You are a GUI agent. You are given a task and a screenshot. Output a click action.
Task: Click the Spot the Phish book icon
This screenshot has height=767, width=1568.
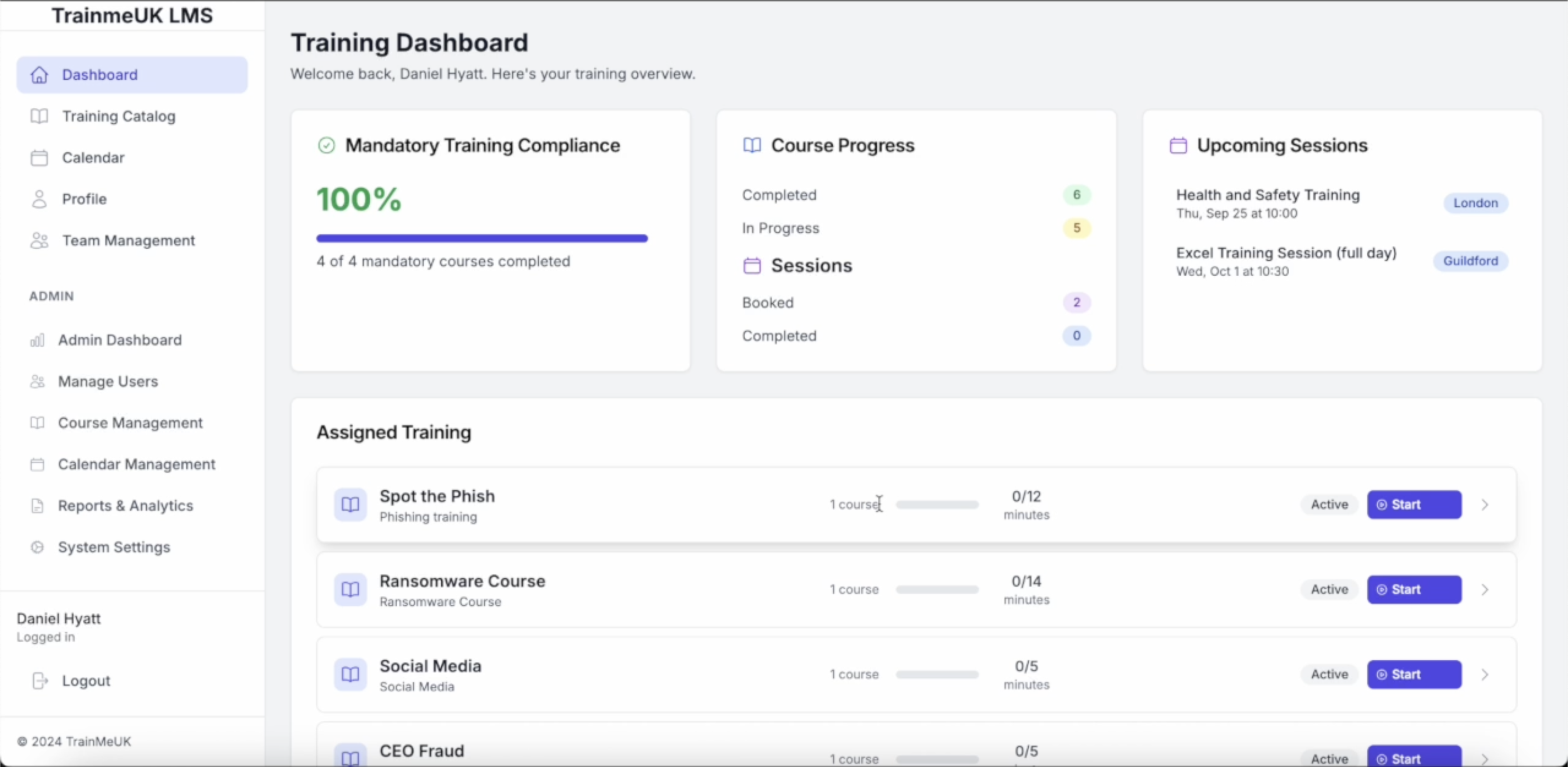pyautogui.click(x=350, y=504)
